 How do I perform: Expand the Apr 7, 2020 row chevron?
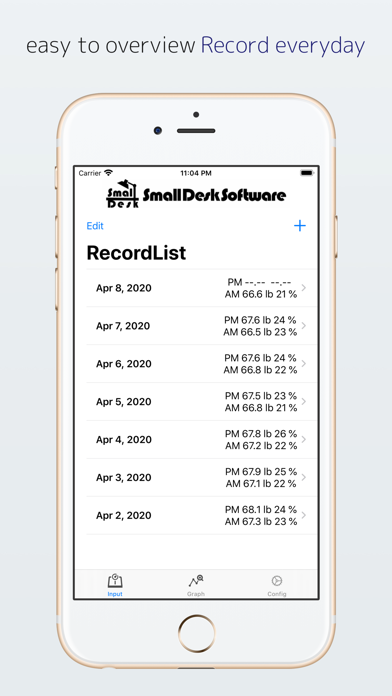tap(304, 325)
